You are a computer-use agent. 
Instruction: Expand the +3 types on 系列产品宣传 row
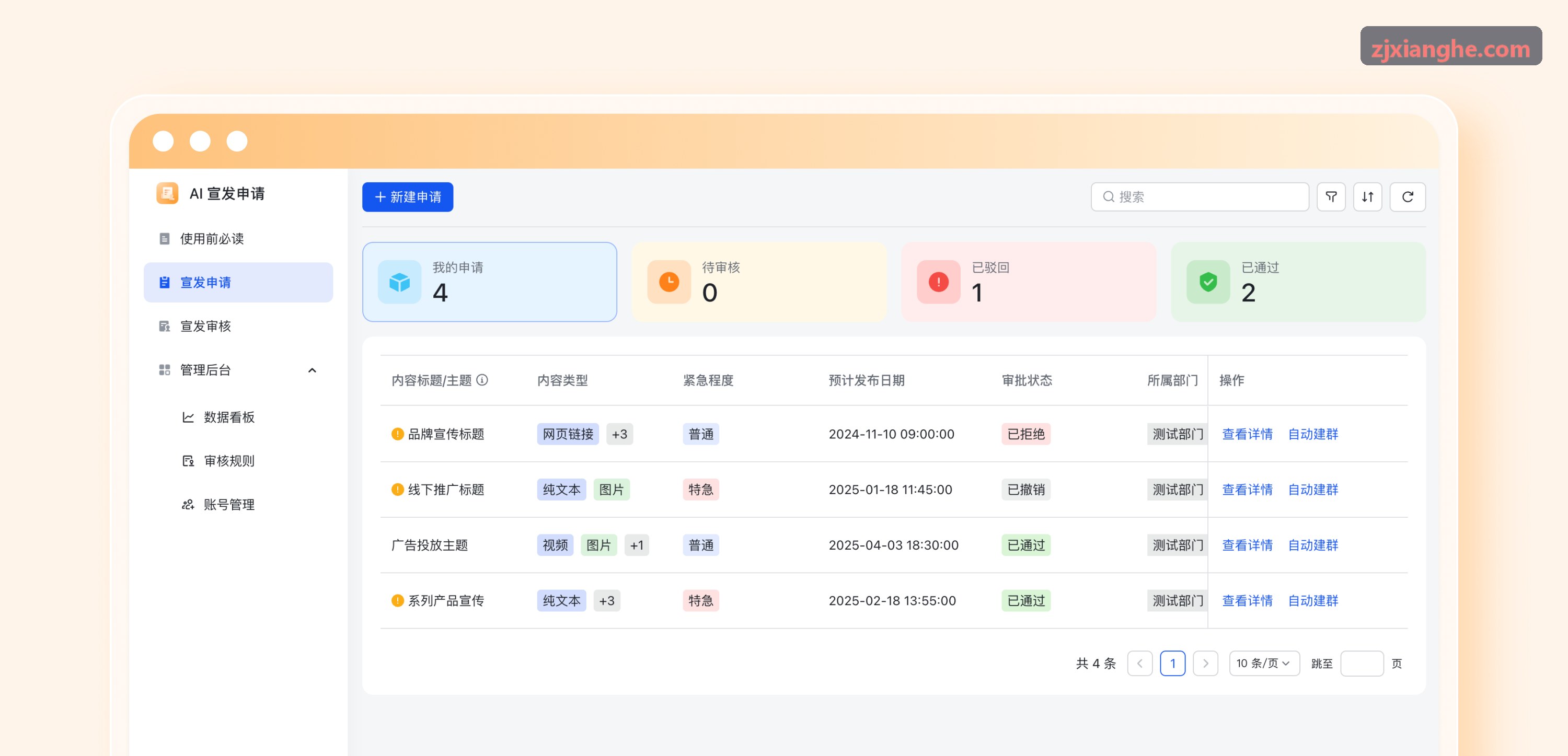click(x=606, y=601)
